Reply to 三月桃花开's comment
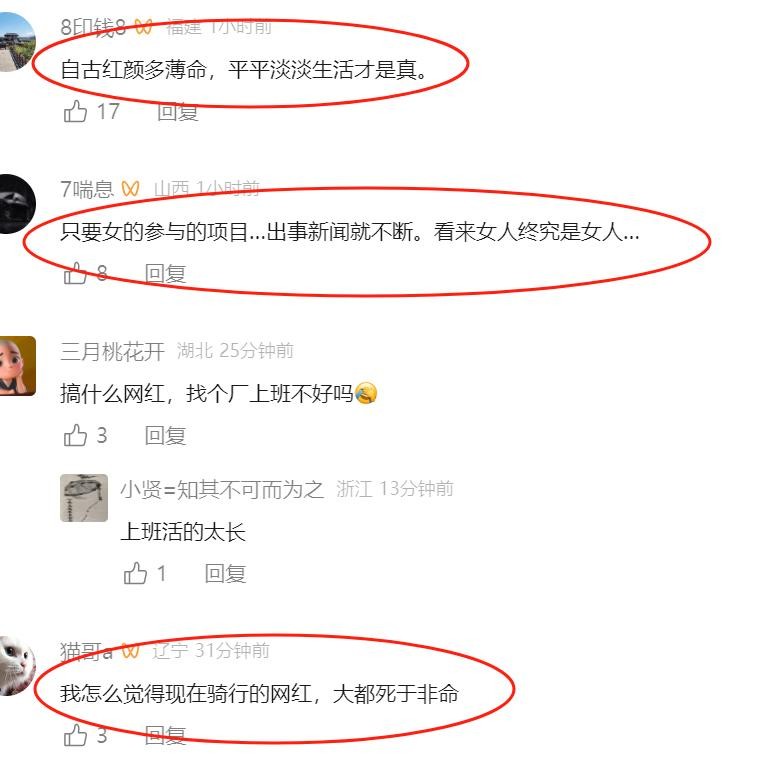Image resolution: width=777 pixels, height=771 pixels. pos(166,436)
